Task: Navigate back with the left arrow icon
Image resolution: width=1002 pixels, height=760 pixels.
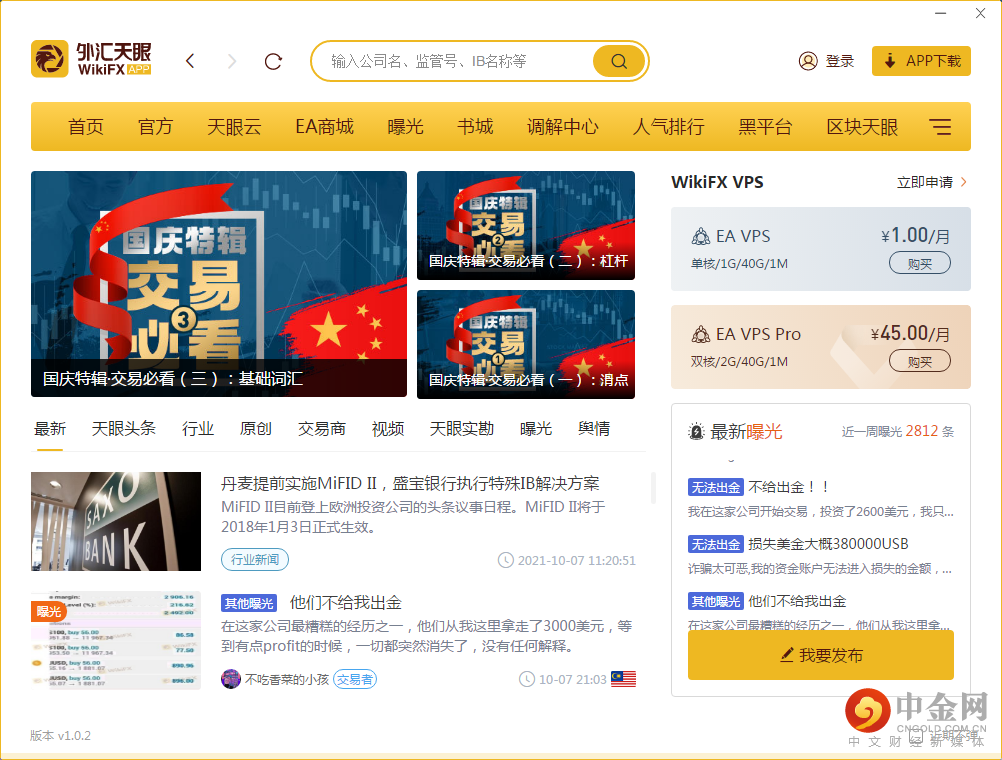Action: (x=189, y=60)
